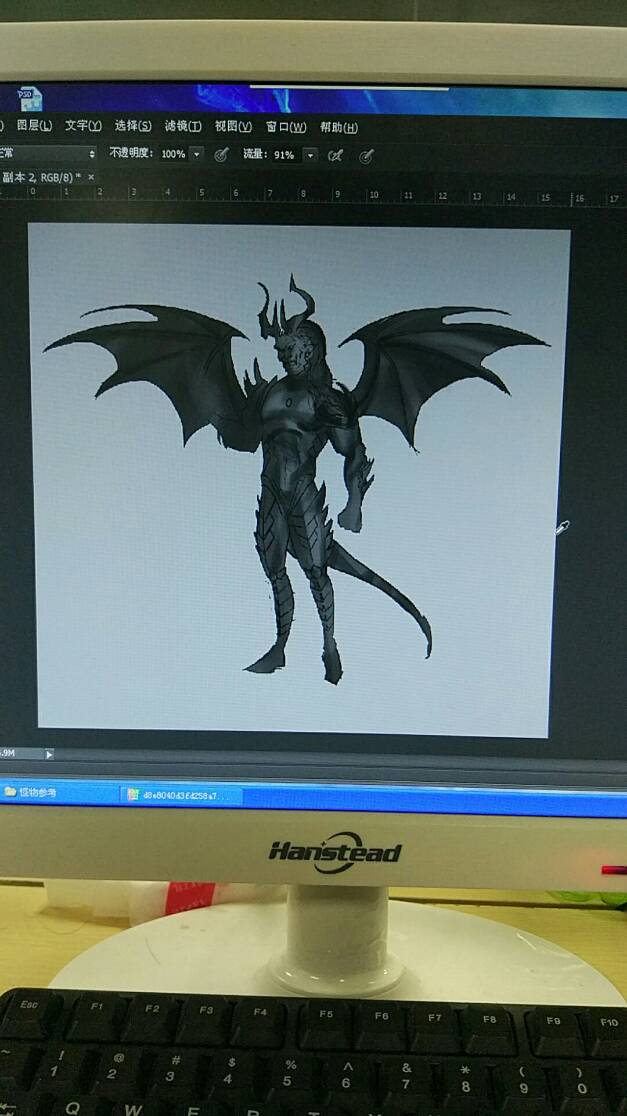Open the 视图(V) menu

tap(233, 127)
